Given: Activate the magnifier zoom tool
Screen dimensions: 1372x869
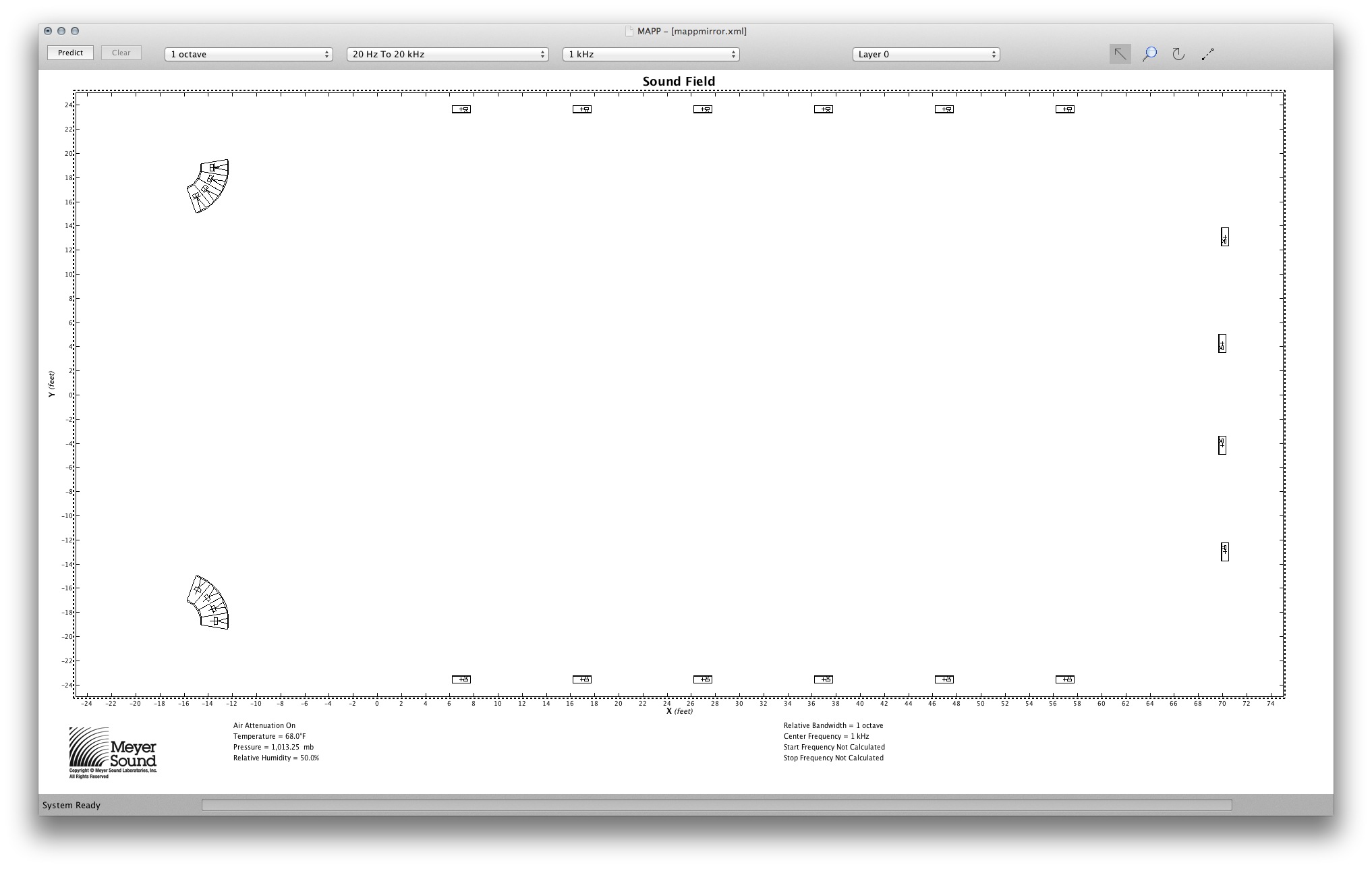Looking at the screenshot, I should 1149,54.
